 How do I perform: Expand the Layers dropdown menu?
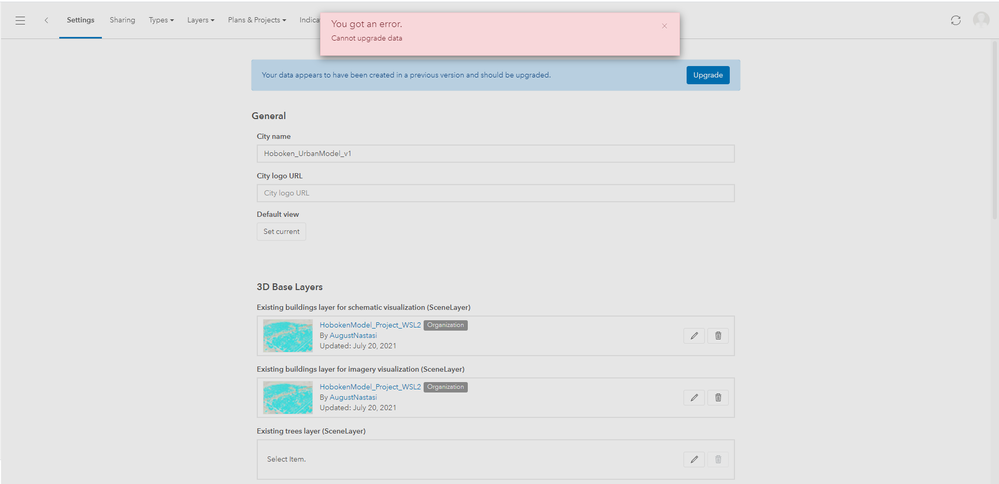(200, 20)
